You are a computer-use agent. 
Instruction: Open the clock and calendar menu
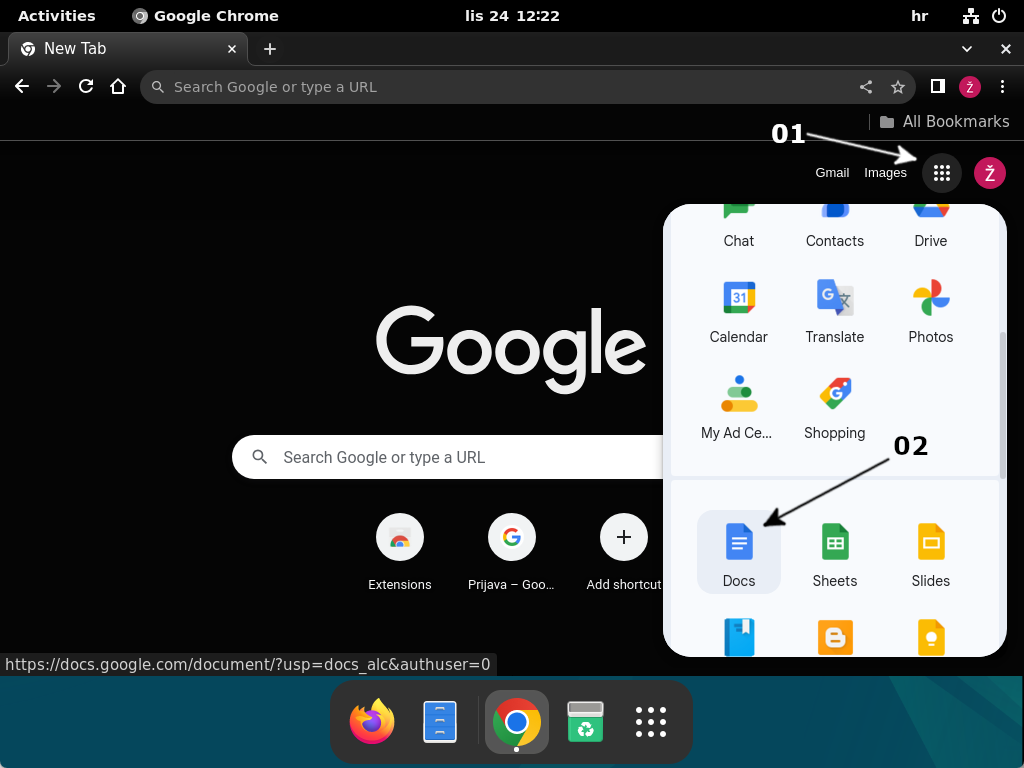point(512,16)
